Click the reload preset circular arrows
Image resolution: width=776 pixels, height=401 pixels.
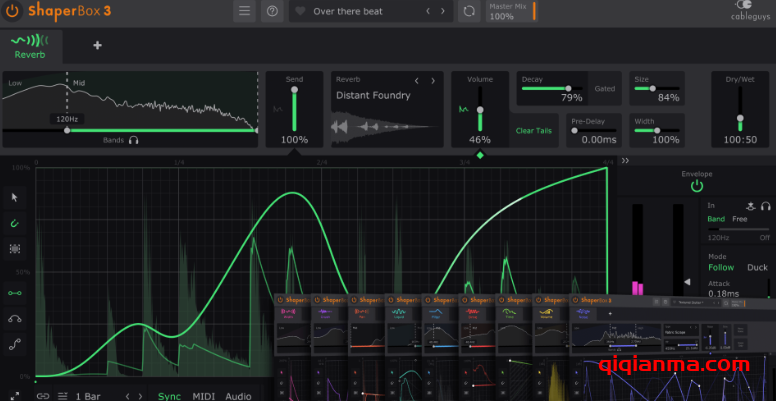(469, 11)
